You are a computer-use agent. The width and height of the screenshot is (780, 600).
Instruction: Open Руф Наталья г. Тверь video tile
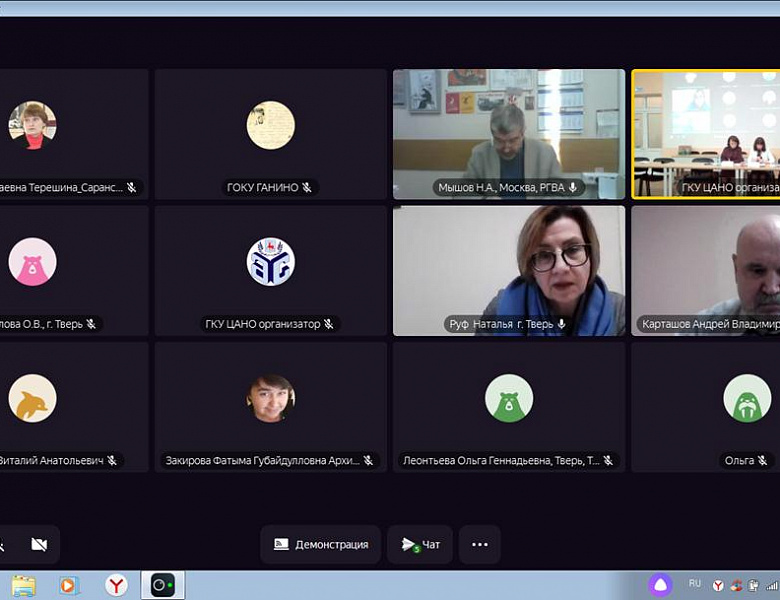[509, 271]
